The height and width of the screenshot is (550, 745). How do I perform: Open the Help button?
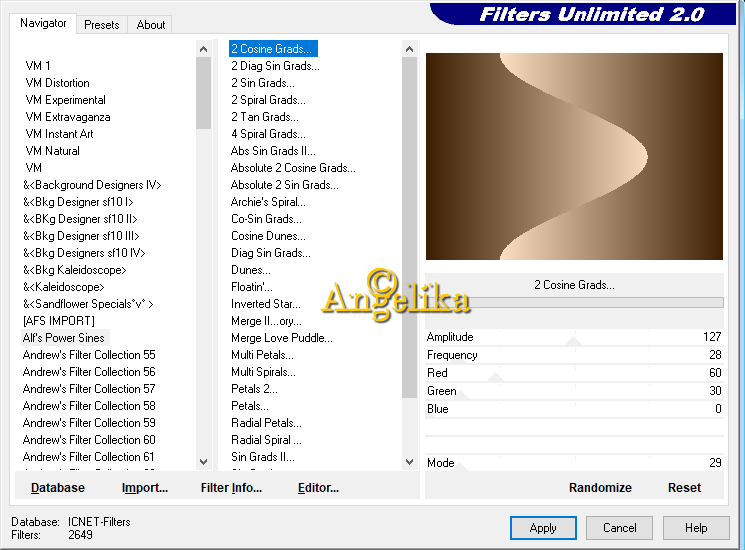point(696,528)
